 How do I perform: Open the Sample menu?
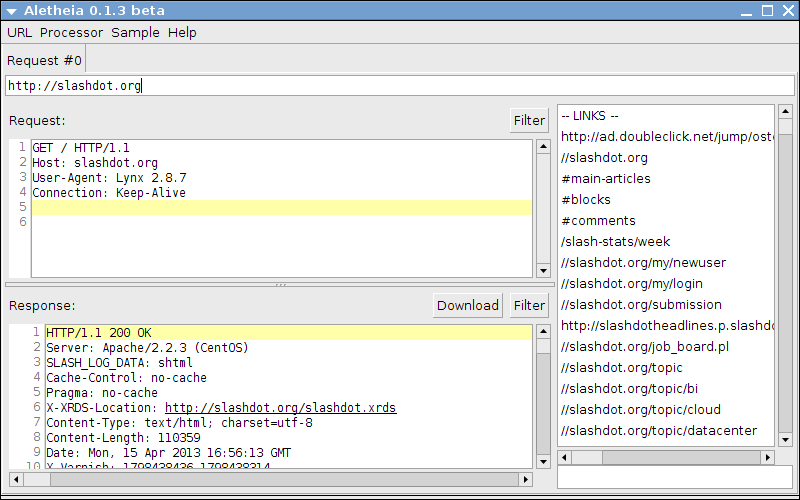(135, 33)
